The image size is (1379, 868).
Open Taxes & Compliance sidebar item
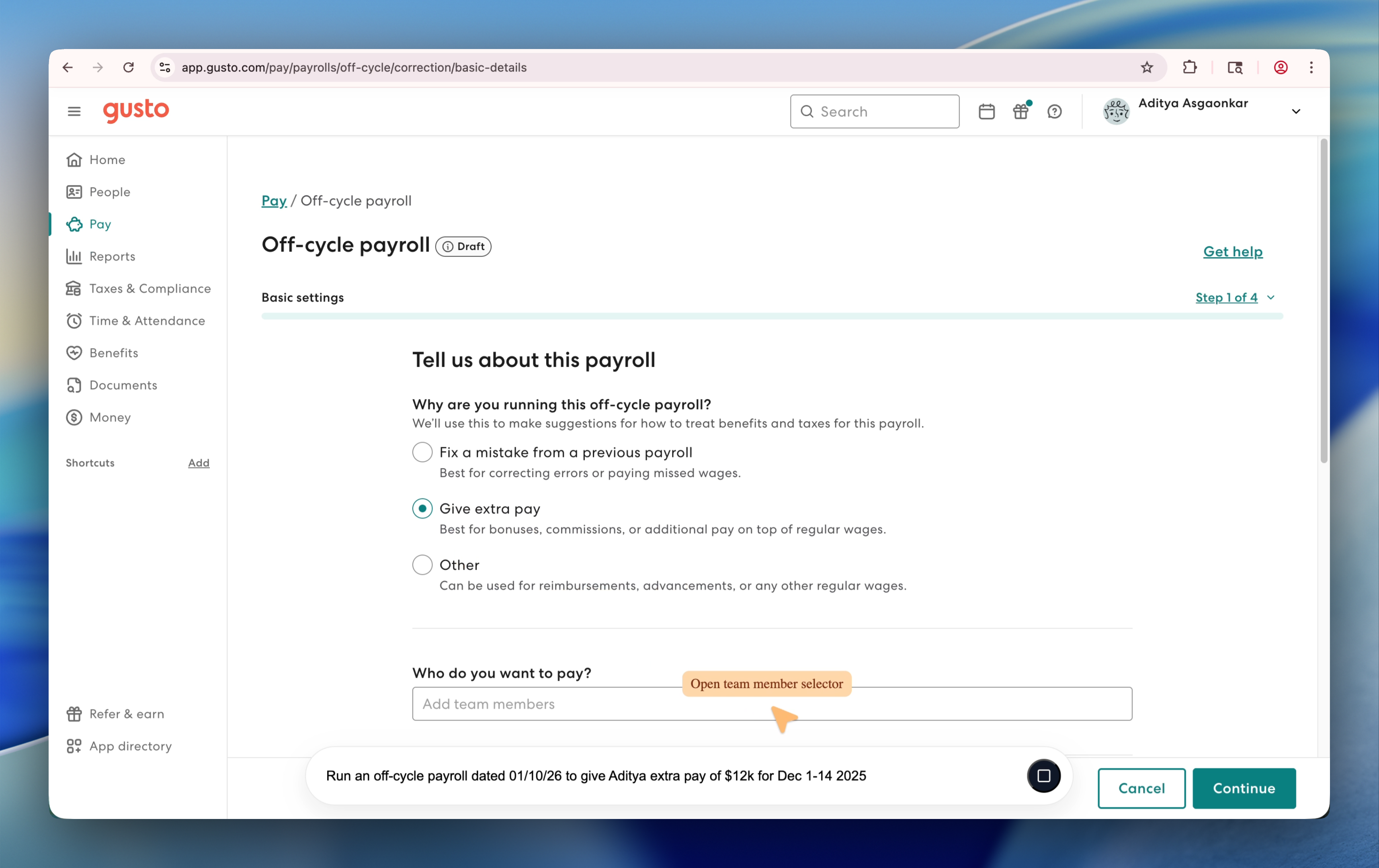tap(150, 288)
